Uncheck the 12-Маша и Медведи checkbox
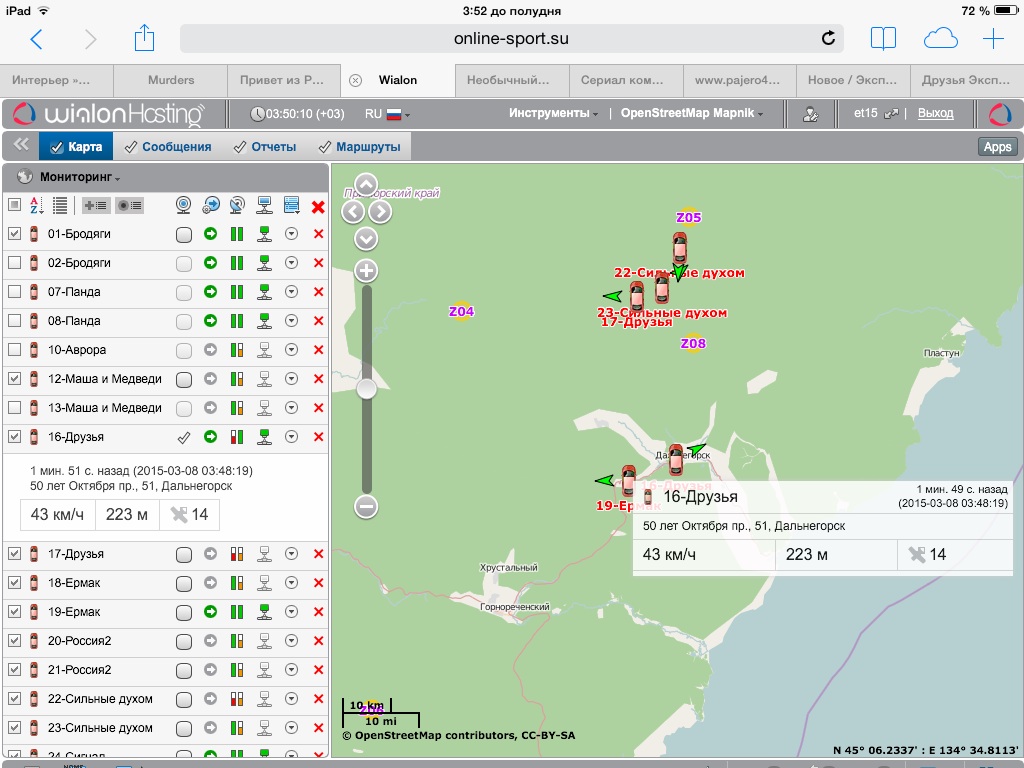Viewport: 1024px width, 768px height. point(14,379)
